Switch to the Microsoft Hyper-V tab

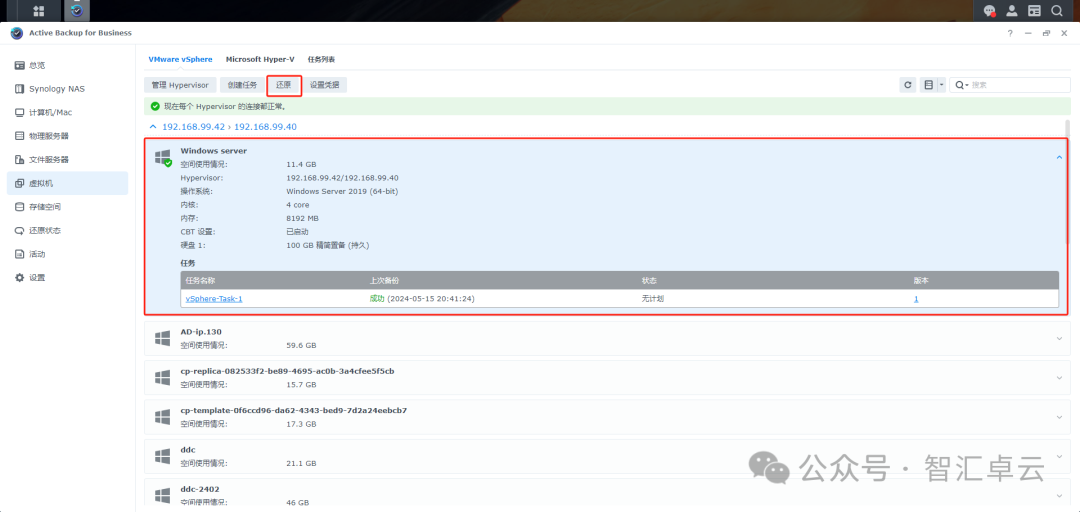pyautogui.click(x=260, y=59)
